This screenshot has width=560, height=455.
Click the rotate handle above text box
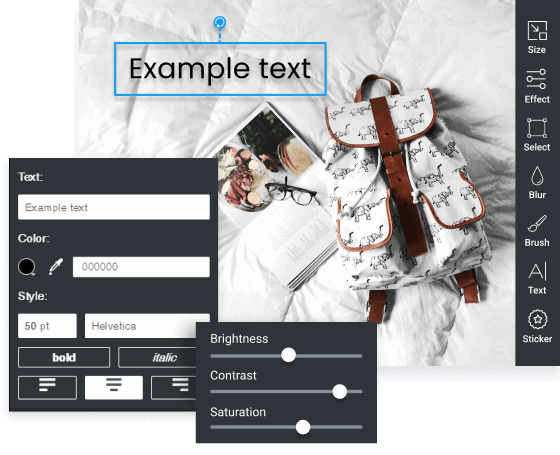point(220,22)
